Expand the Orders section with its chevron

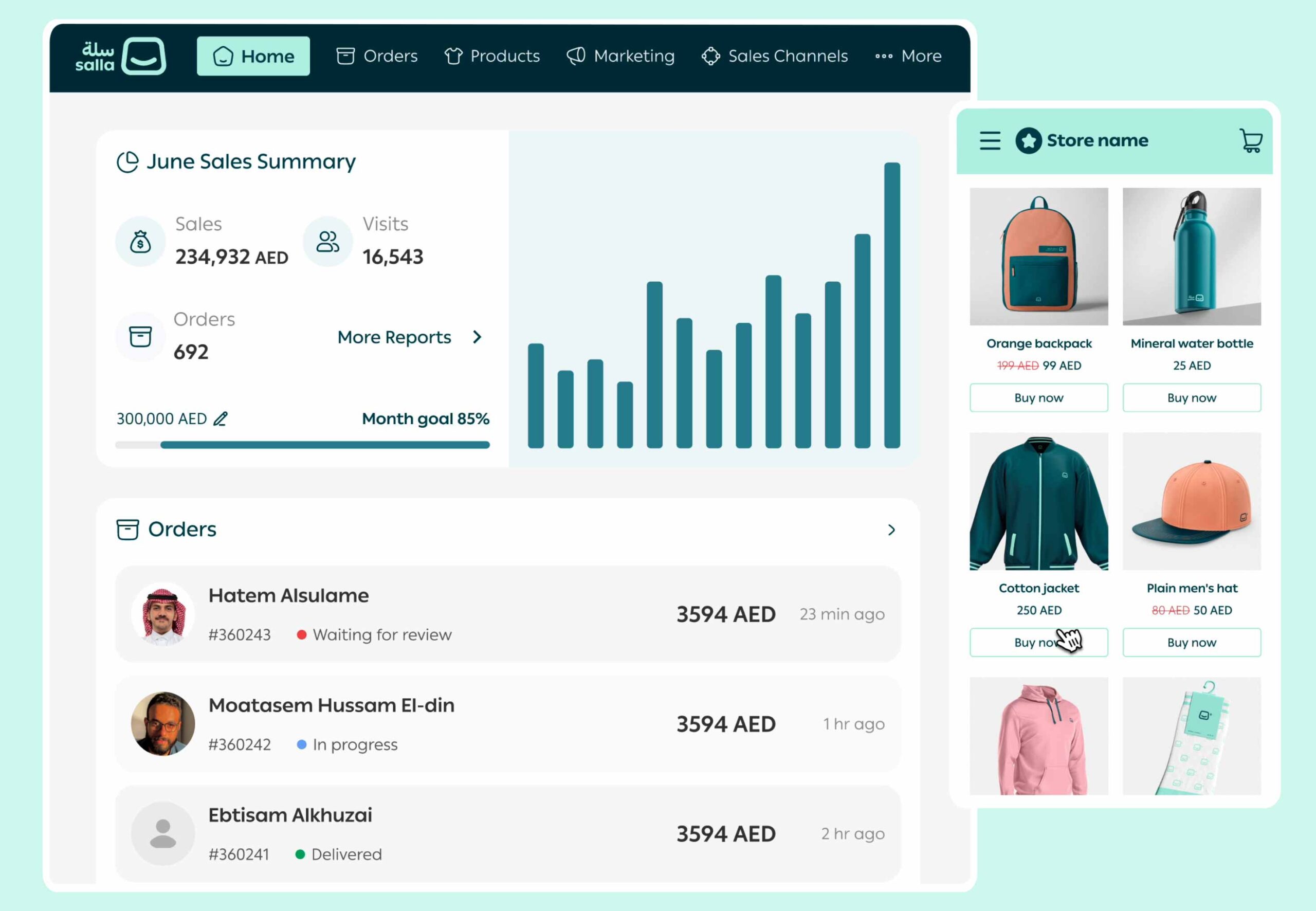click(x=891, y=530)
